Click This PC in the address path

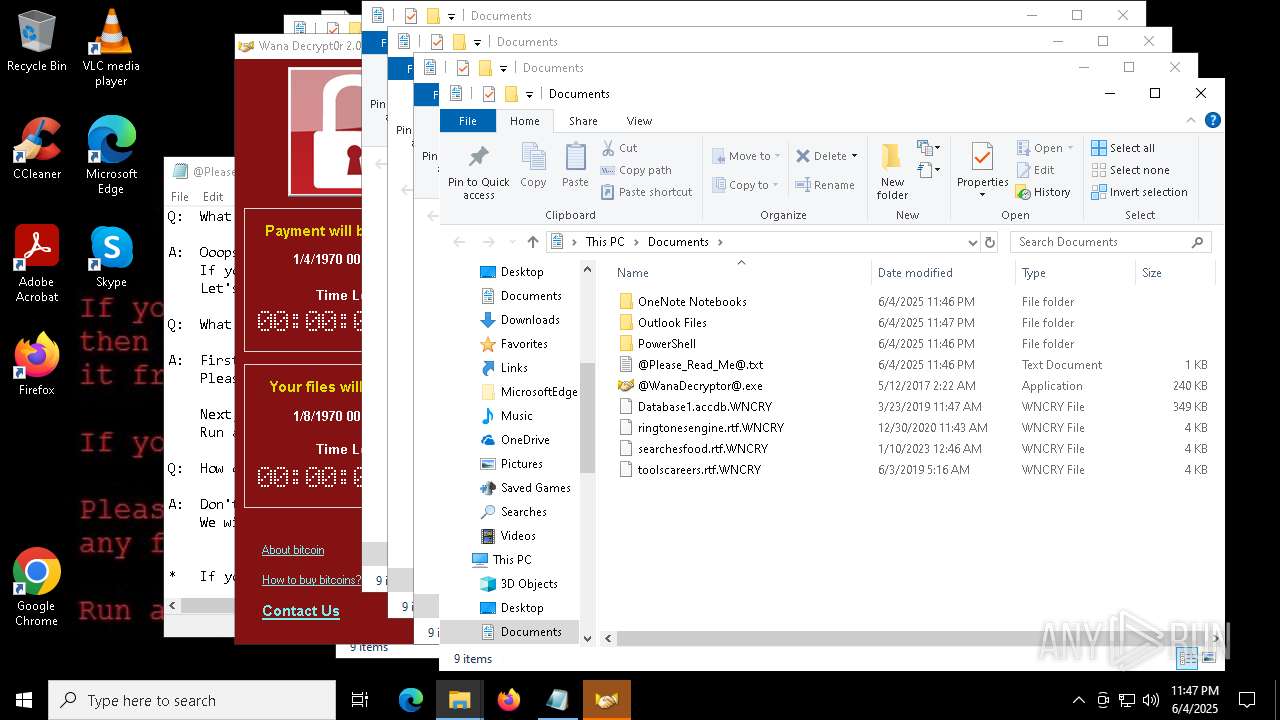605,242
